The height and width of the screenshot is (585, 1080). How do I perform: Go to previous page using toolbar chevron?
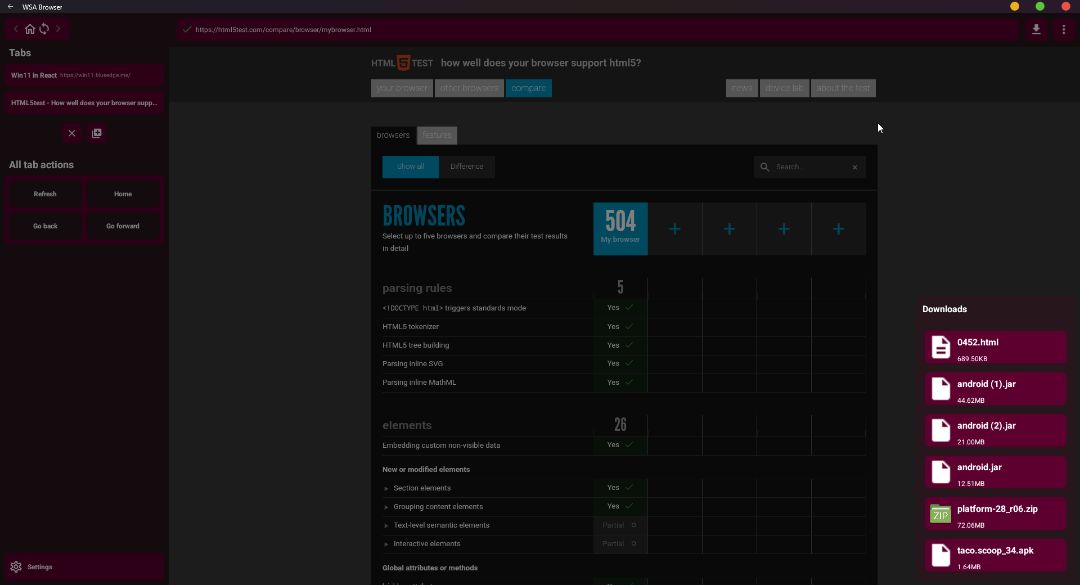[16, 29]
